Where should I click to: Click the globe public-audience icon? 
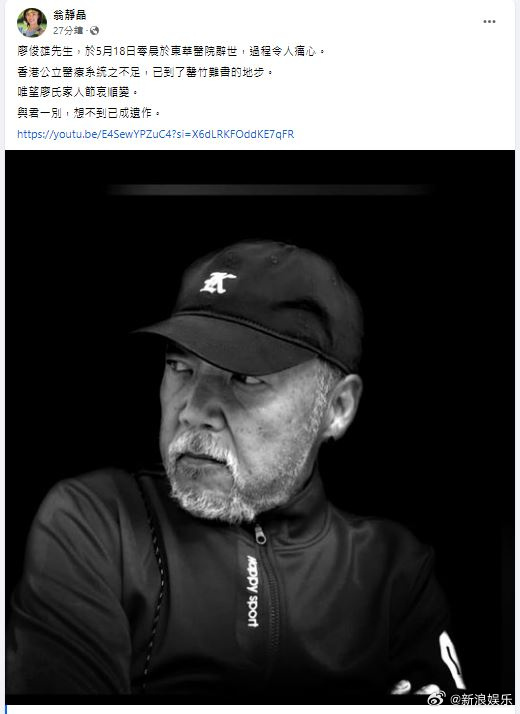94,31
